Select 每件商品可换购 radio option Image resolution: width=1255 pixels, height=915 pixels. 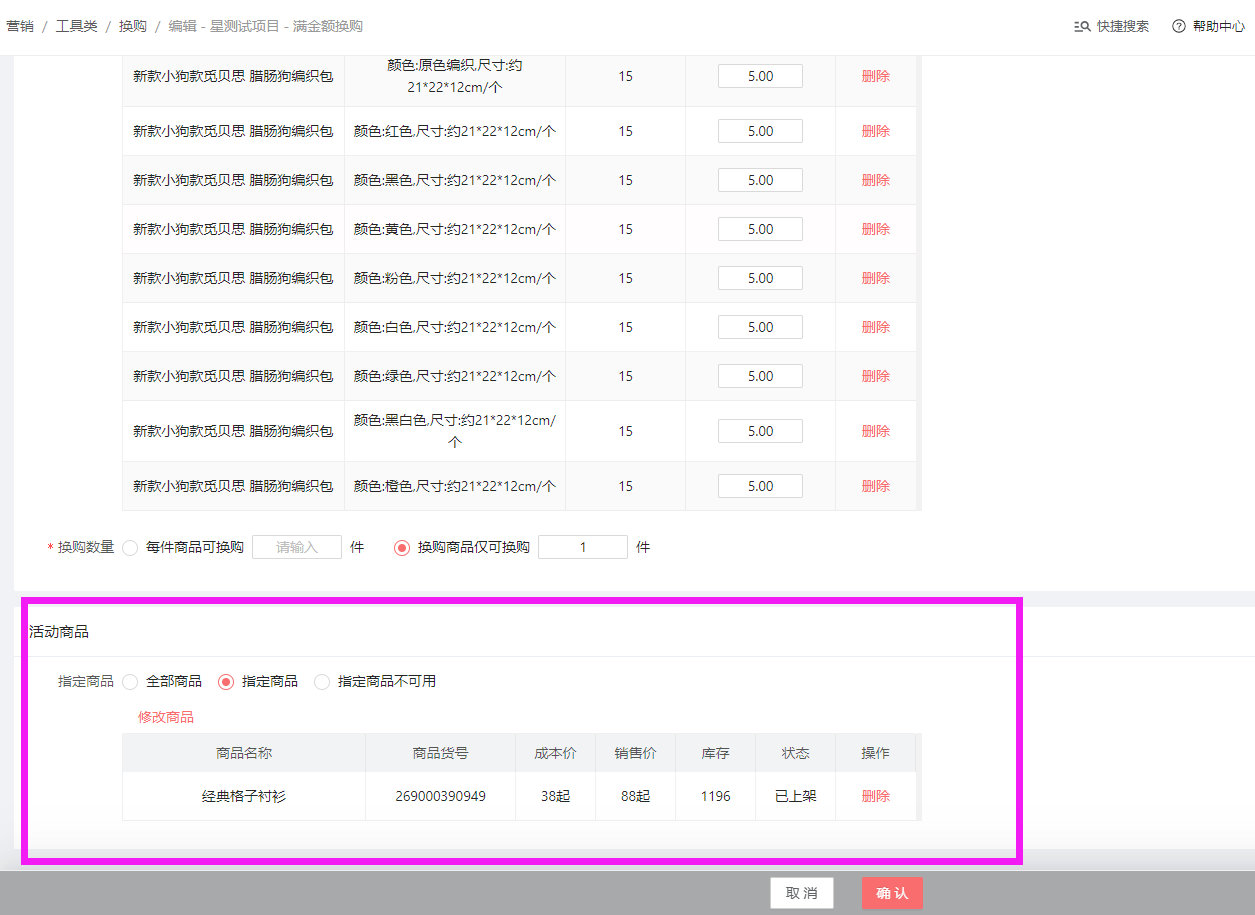point(130,548)
